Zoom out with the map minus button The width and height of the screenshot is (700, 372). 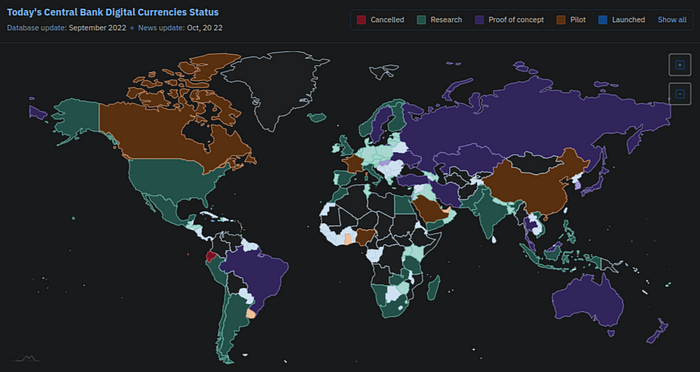(x=679, y=94)
